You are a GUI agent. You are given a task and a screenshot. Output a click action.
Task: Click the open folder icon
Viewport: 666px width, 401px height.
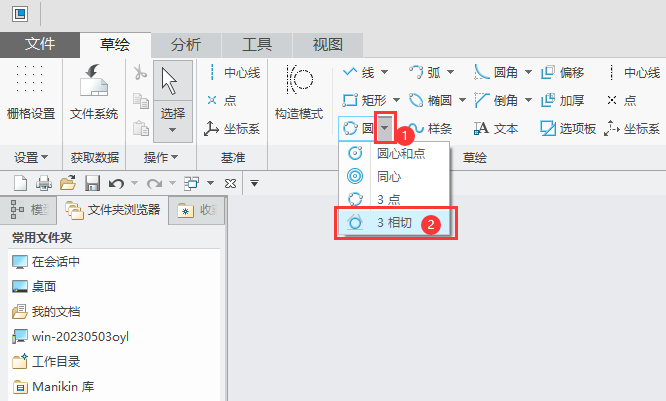tap(68, 184)
